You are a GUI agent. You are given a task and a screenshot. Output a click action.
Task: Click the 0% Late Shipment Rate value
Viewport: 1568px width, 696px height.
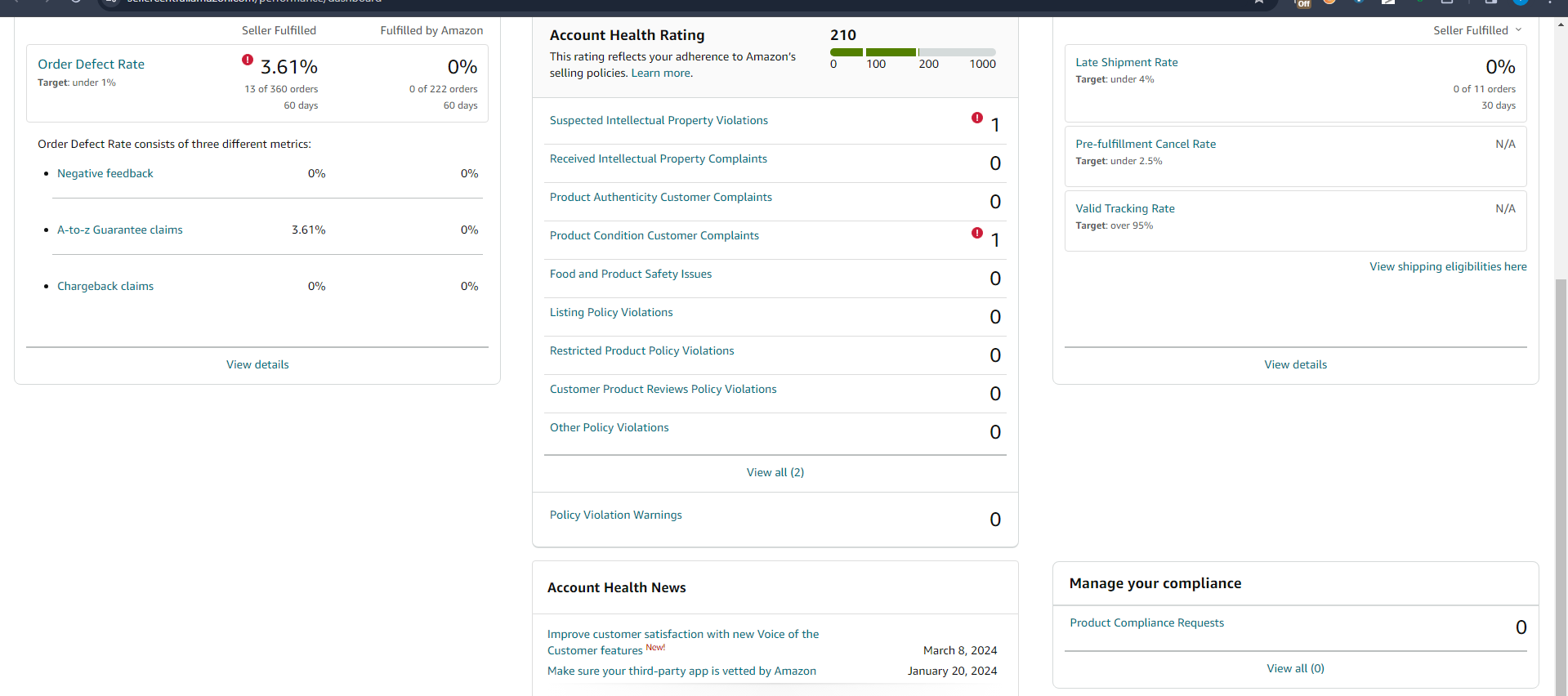click(x=1501, y=66)
